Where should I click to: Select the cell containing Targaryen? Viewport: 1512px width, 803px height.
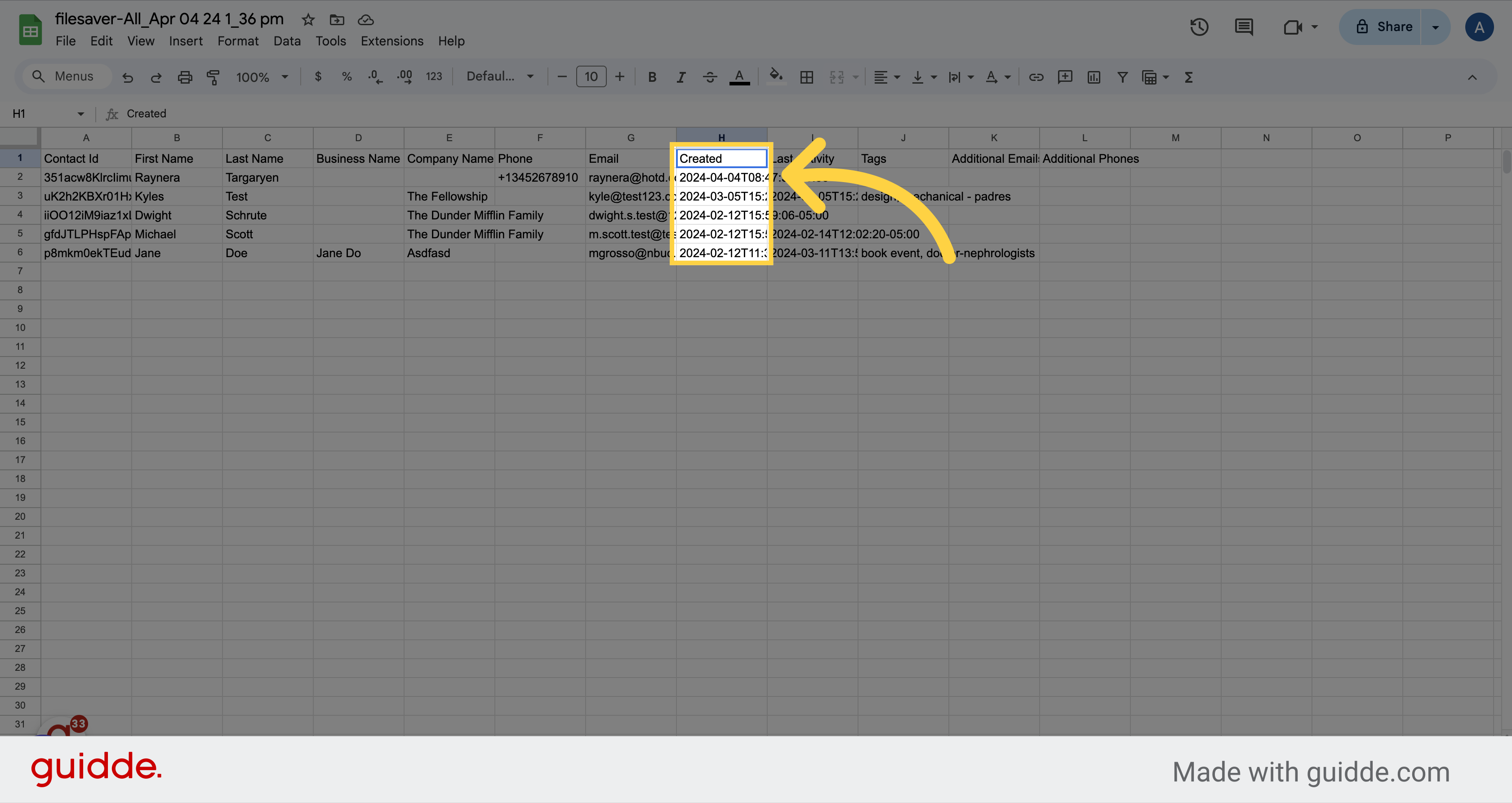tap(267, 177)
